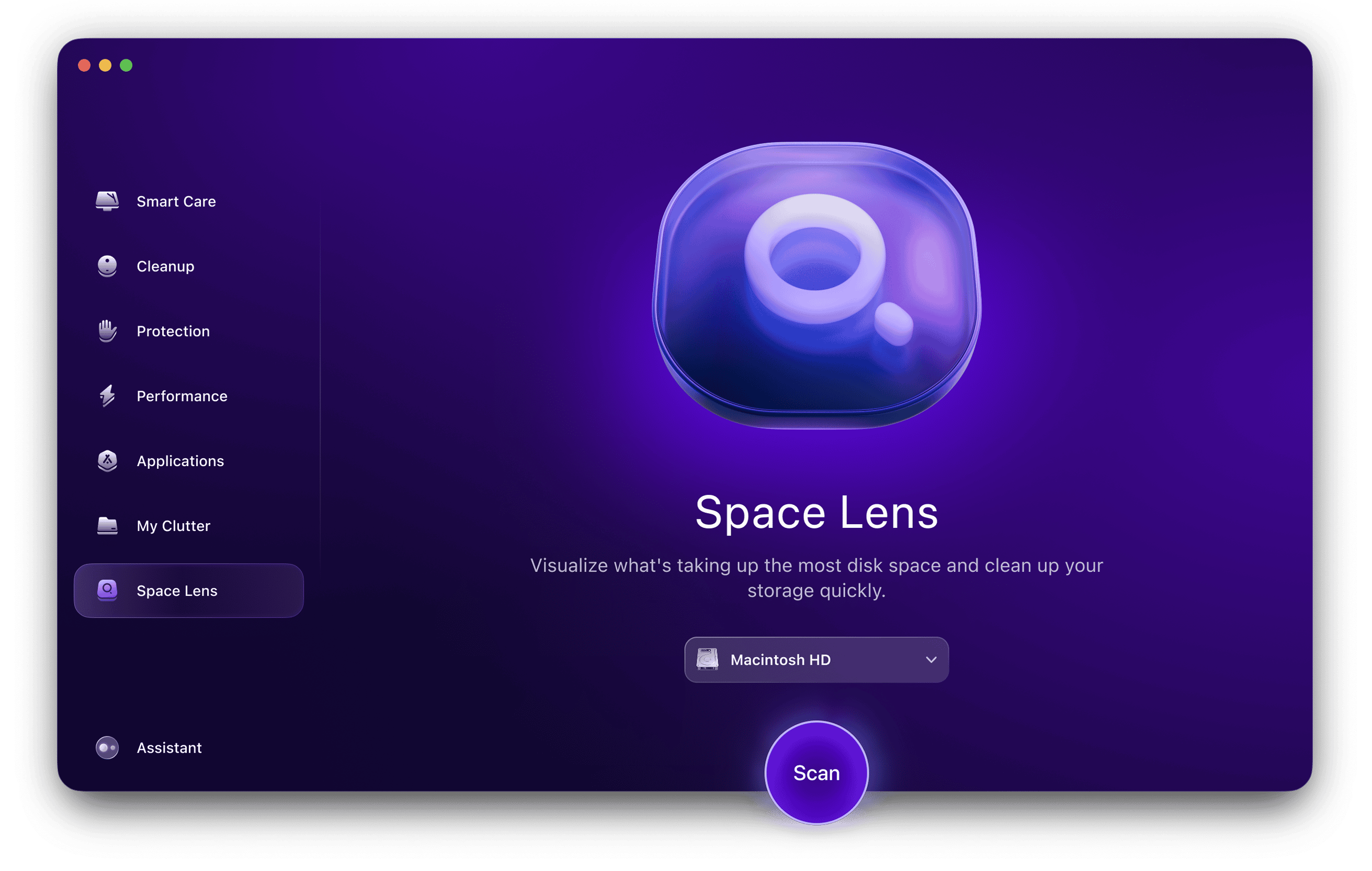Click the My Clutter folder icon
This screenshot has width=1372, height=871.
(x=107, y=526)
